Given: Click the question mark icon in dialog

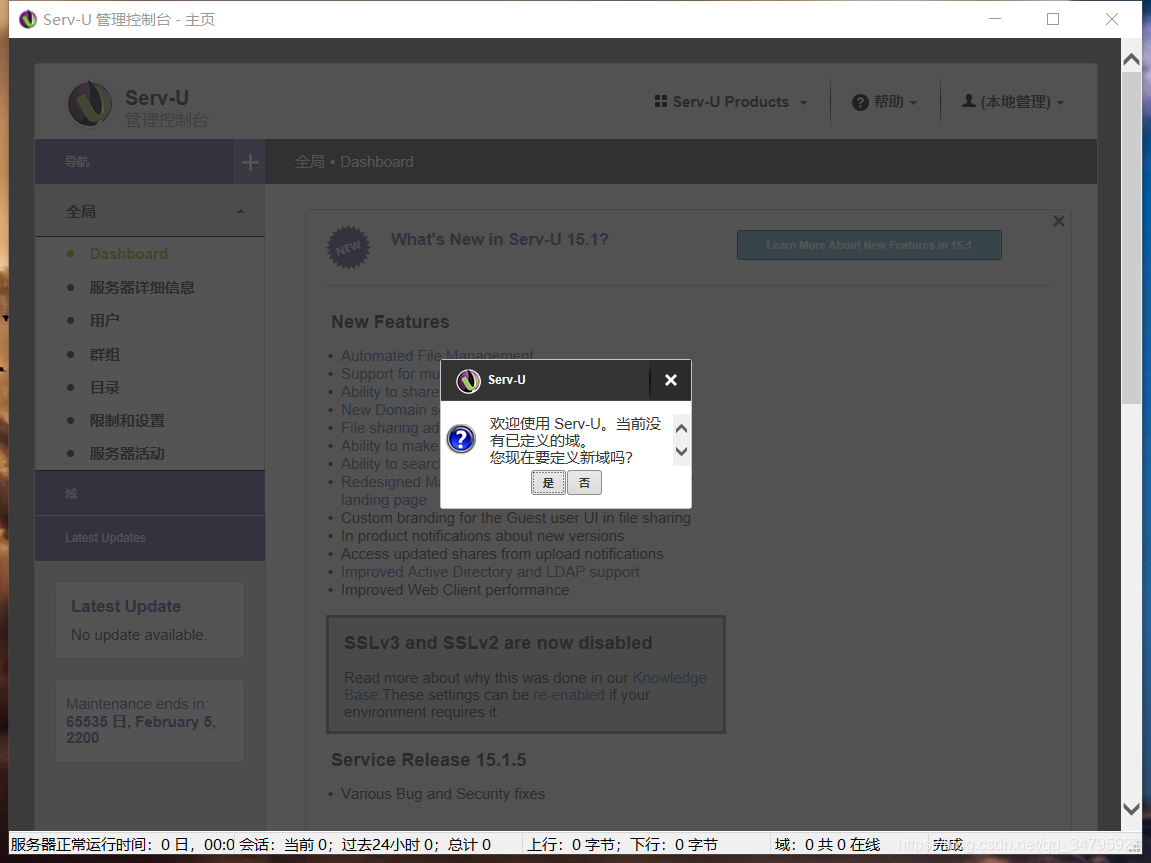Looking at the screenshot, I should coord(461,440).
